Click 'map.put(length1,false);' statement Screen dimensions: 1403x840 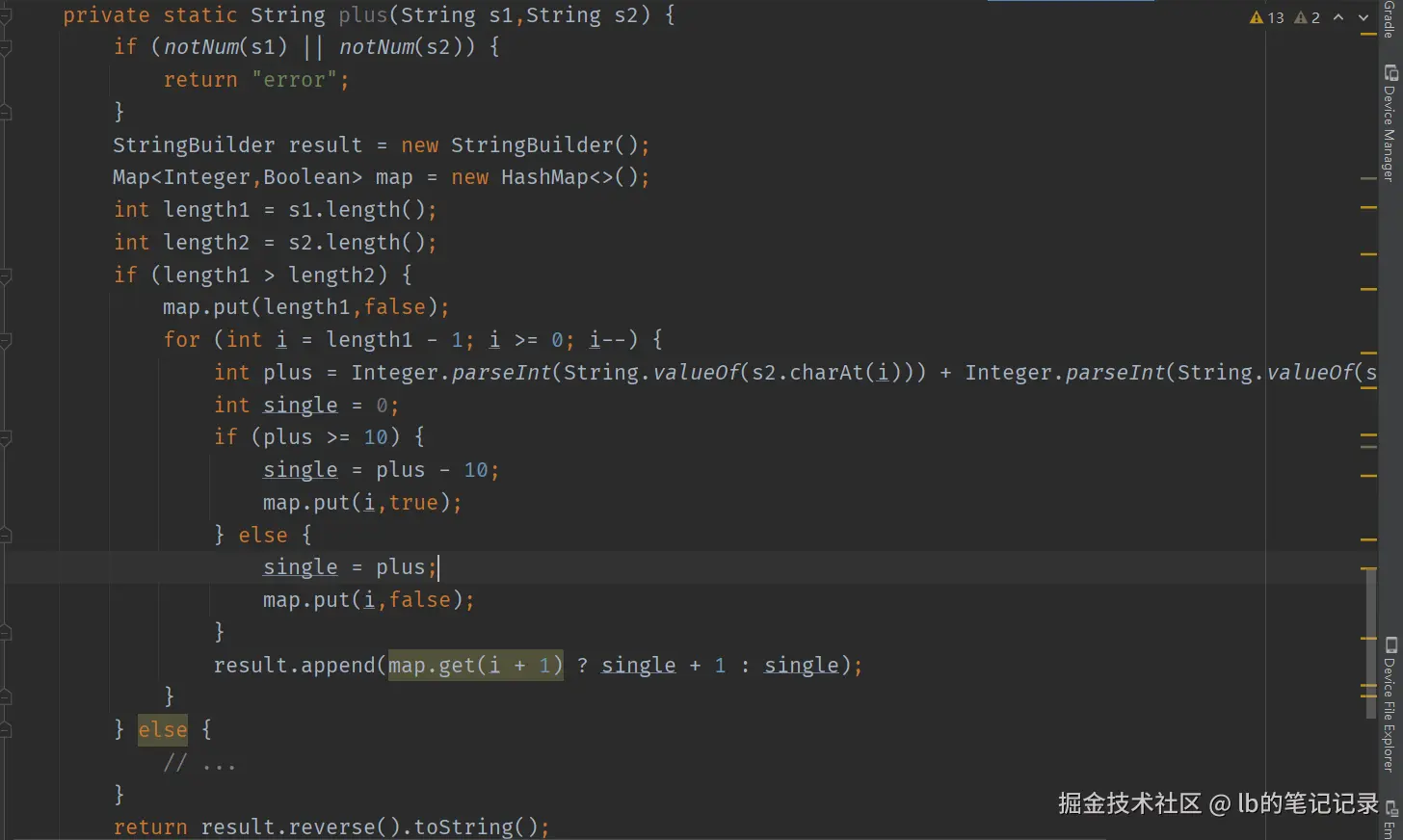coord(306,307)
